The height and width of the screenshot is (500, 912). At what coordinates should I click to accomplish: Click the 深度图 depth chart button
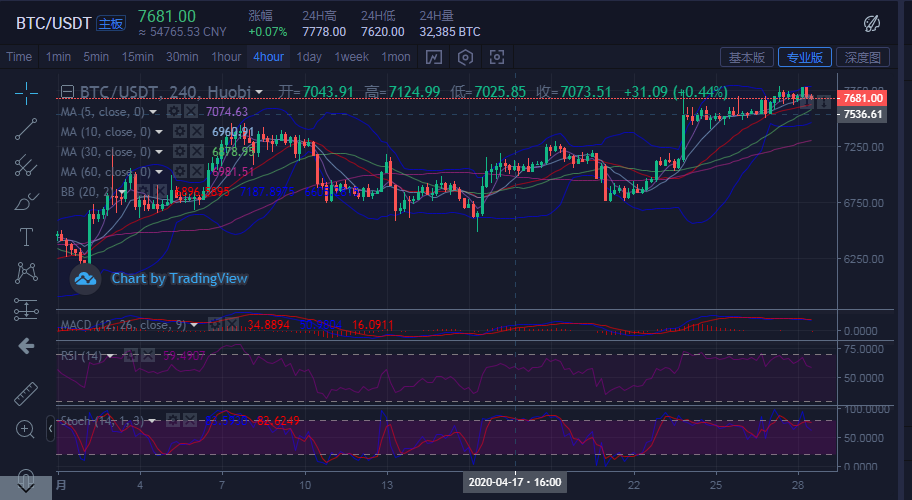click(x=863, y=57)
